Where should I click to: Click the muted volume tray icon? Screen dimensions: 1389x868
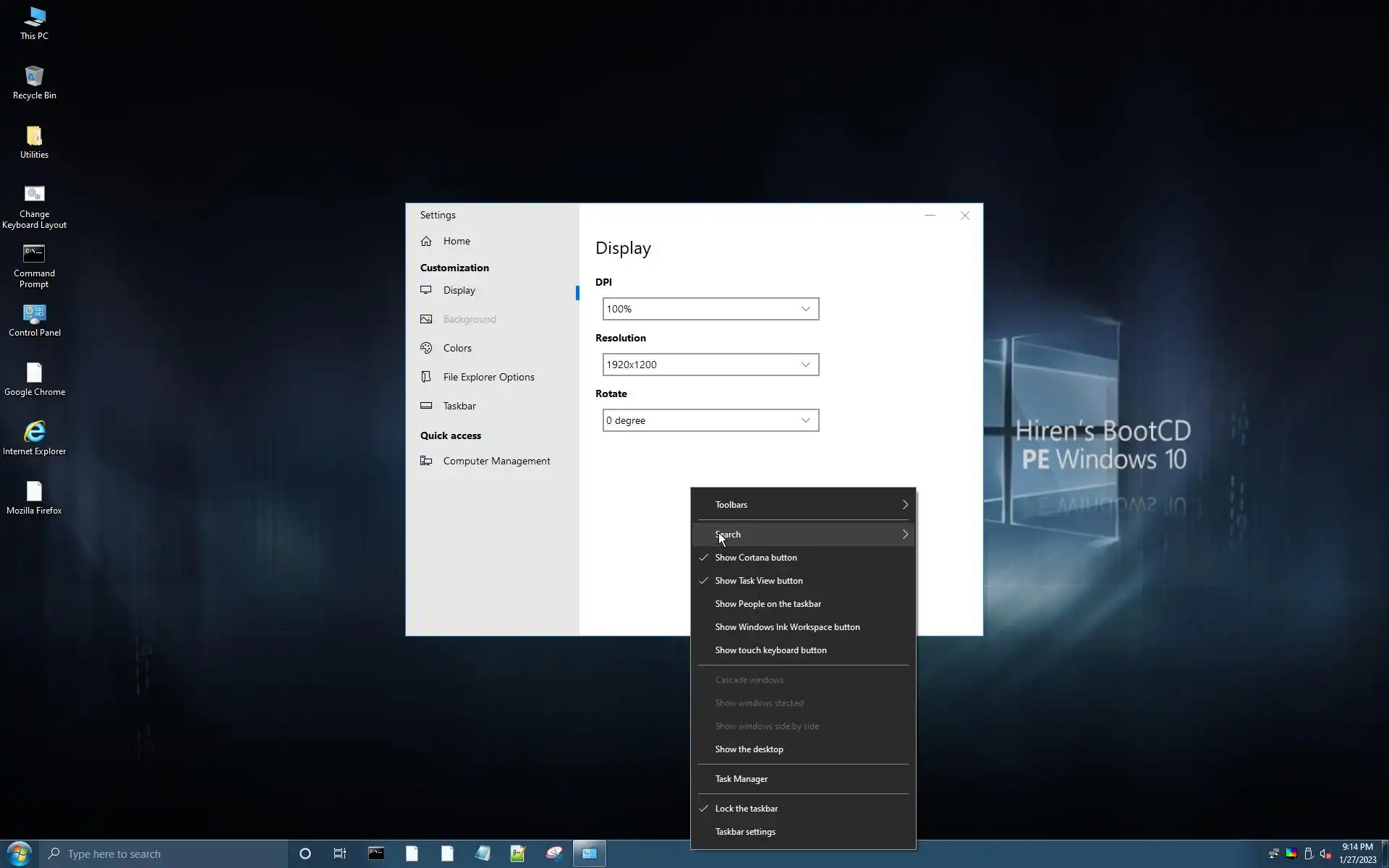pos(1325,854)
